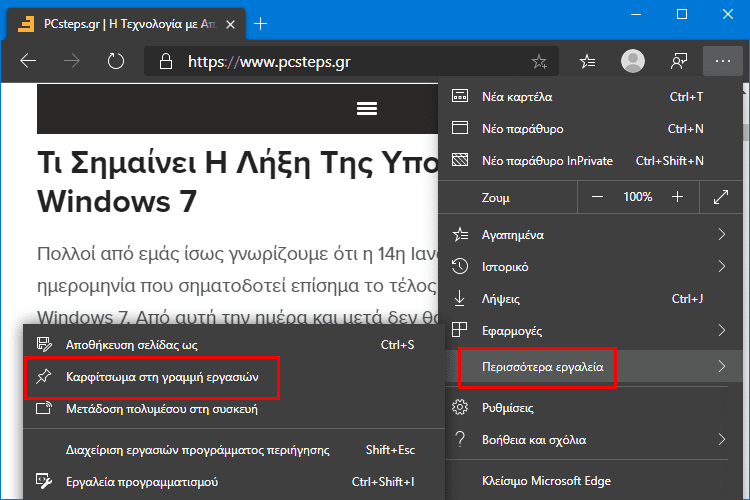Select Κλείσιμο Microsoft Edge
This screenshot has width=750, height=500.
tap(590, 480)
